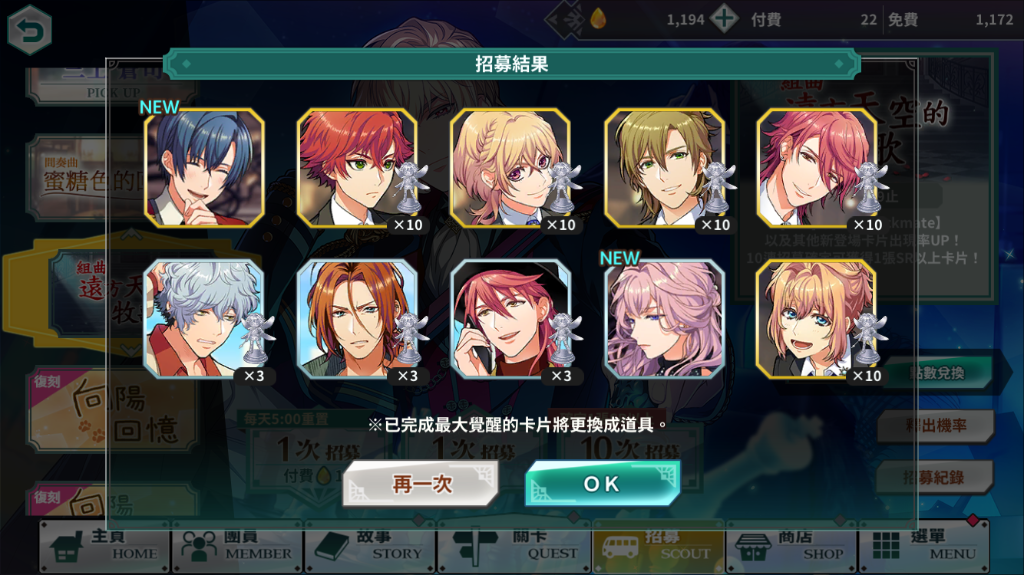
Task: Open the STORY book icon tab
Action: click(x=369, y=546)
